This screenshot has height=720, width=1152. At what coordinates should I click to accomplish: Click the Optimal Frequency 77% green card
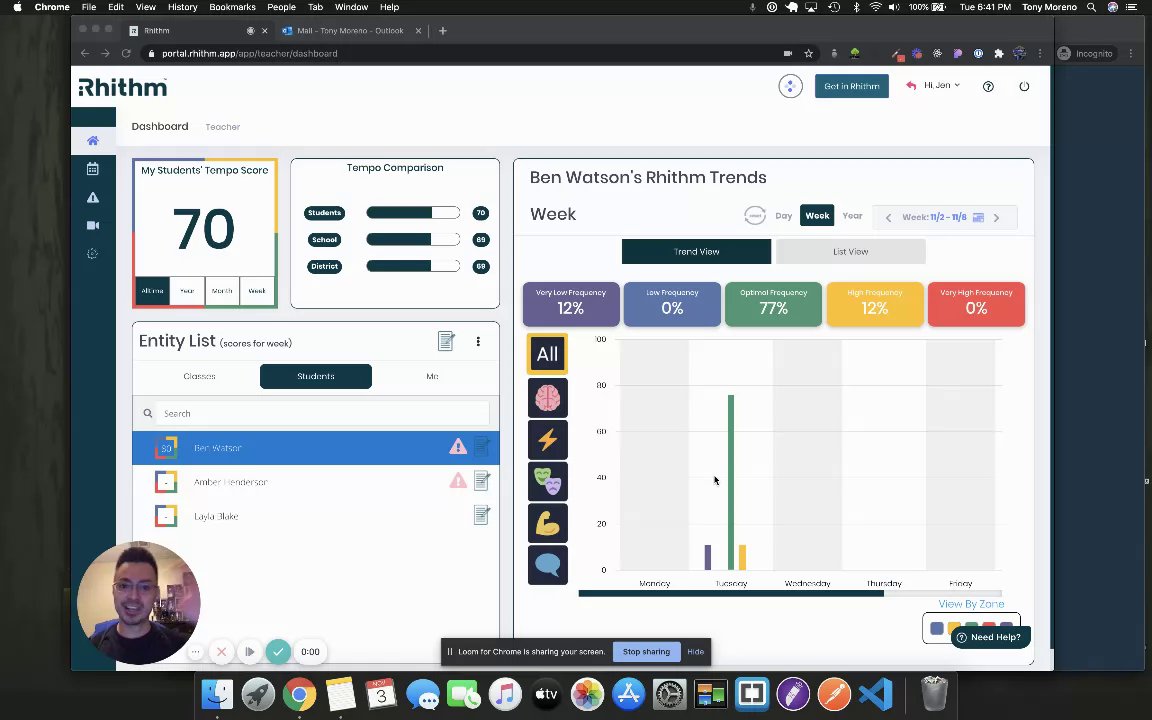pyautogui.click(x=774, y=304)
